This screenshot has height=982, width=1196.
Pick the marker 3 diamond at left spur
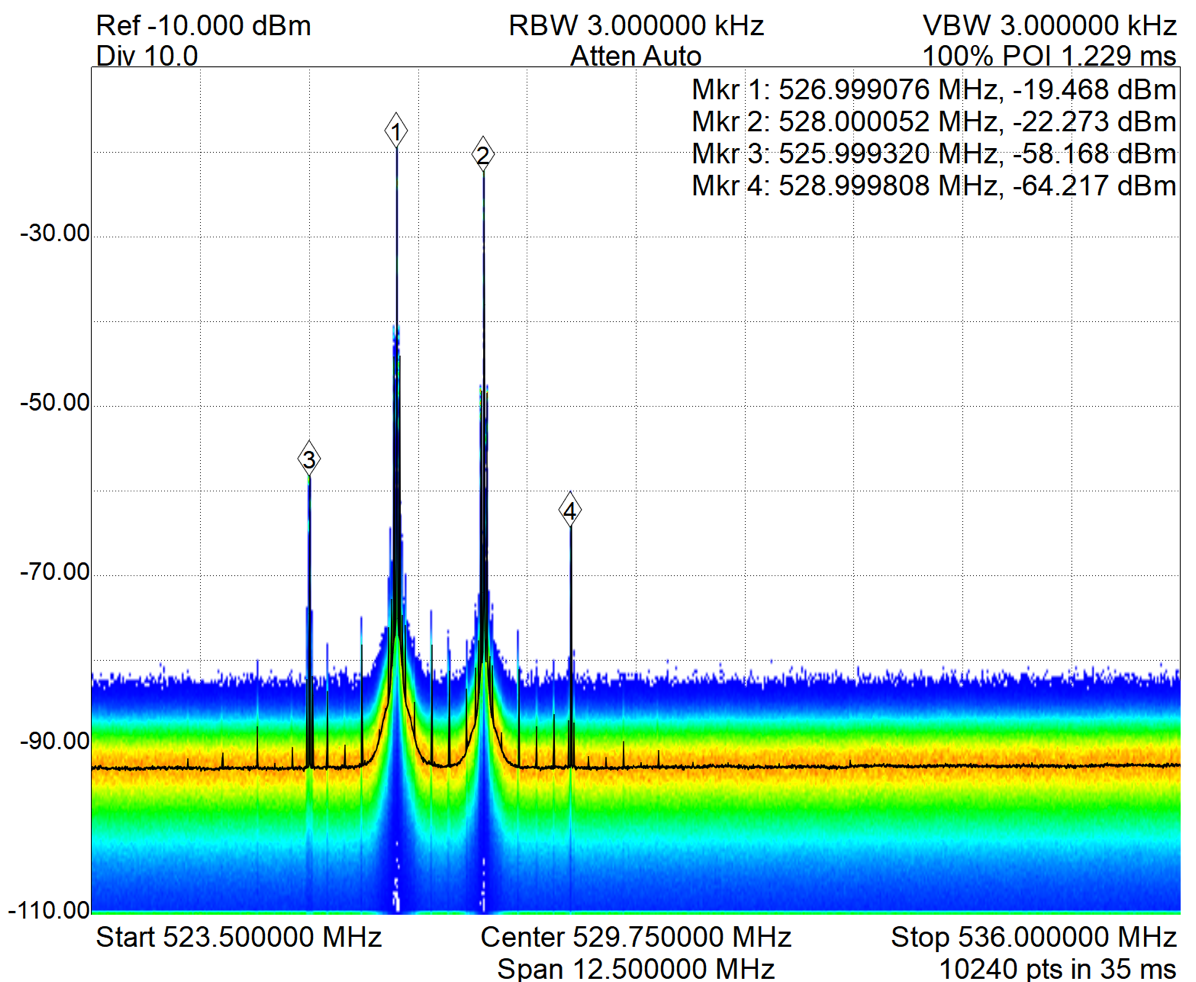pyautogui.click(x=309, y=460)
